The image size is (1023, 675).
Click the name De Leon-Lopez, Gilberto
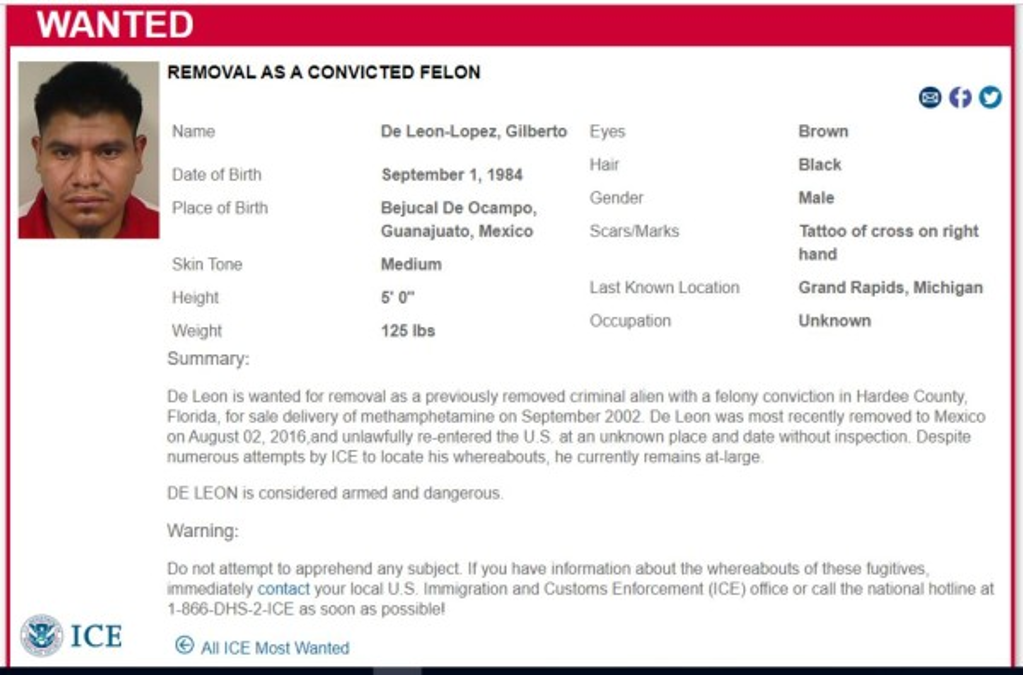pyautogui.click(x=473, y=131)
